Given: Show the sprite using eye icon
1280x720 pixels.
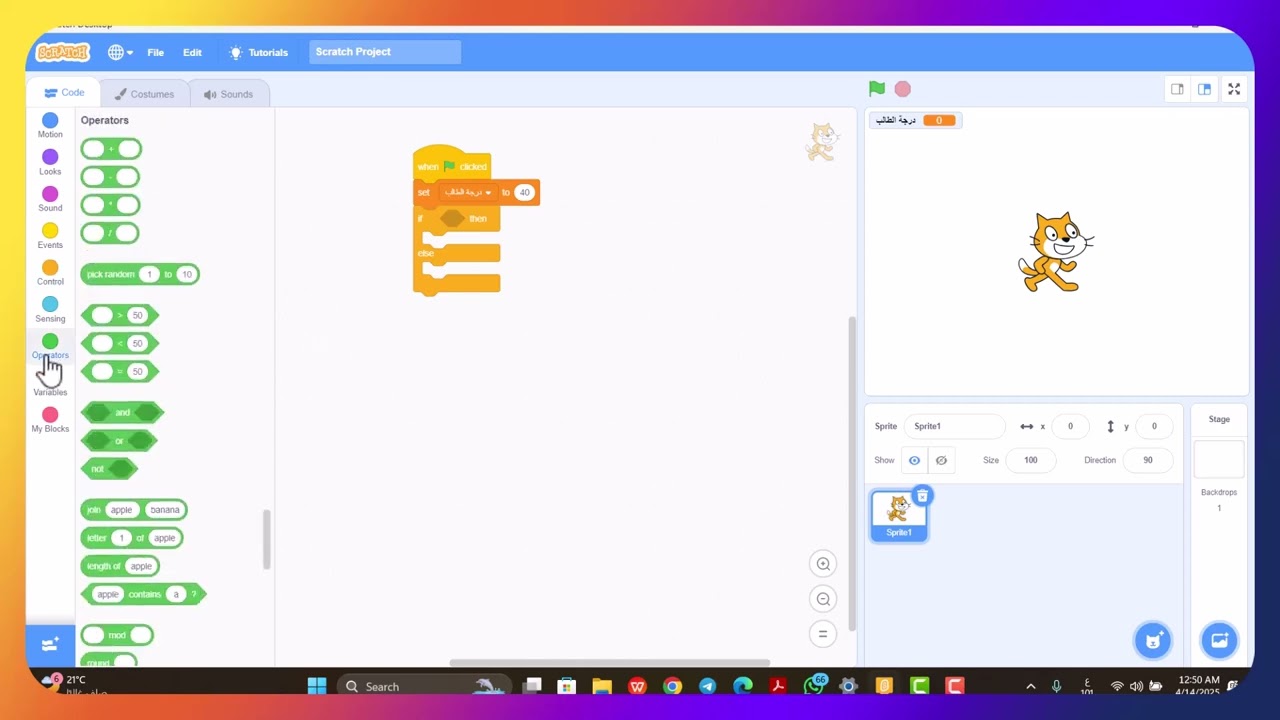Looking at the screenshot, I should click(x=914, y=460).
